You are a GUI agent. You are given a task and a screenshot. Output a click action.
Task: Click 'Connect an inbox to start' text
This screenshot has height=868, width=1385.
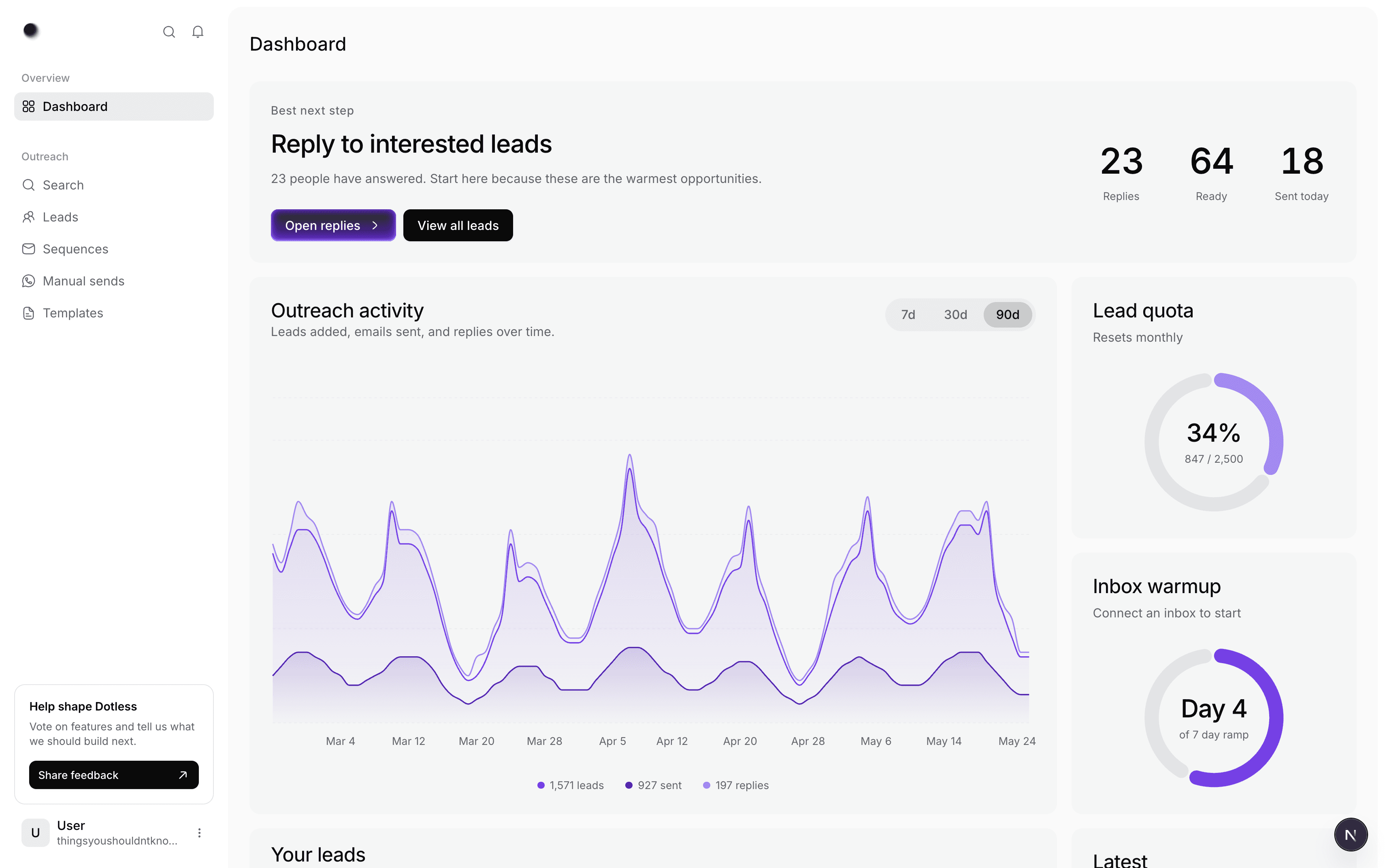1166,613
